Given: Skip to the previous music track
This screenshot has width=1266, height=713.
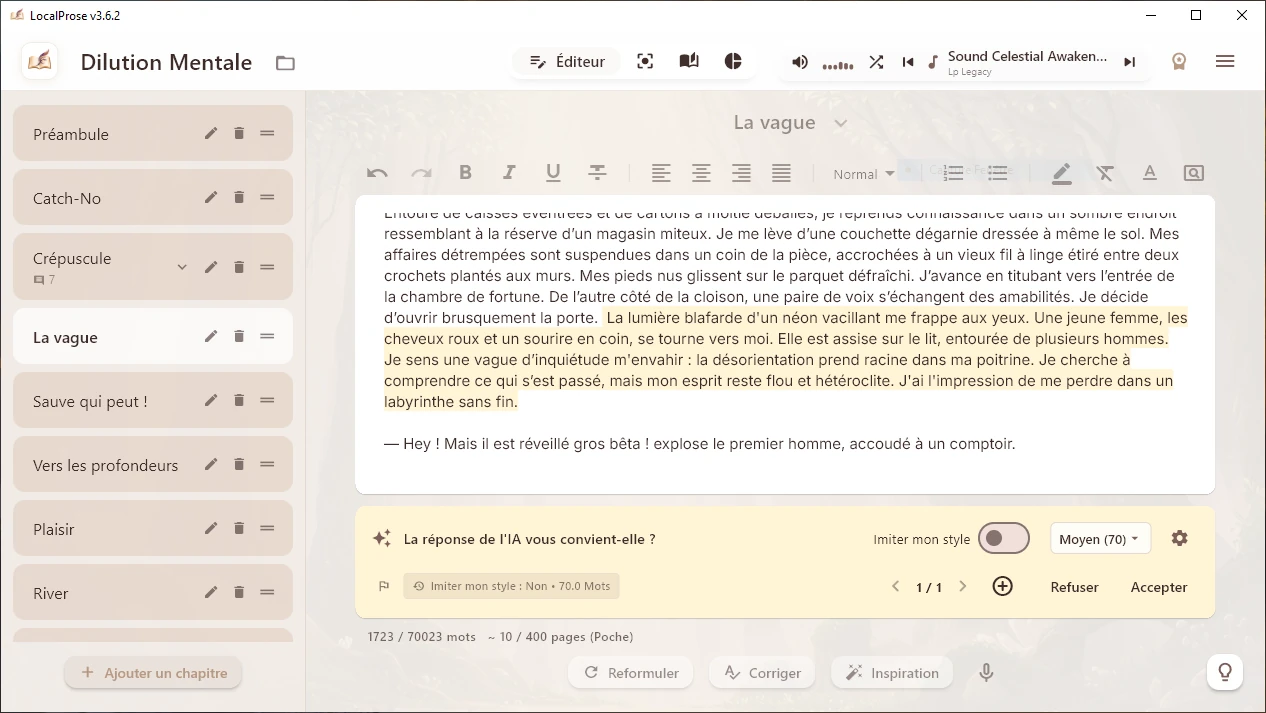Looking at the screenshot, I should pos(908,62).
